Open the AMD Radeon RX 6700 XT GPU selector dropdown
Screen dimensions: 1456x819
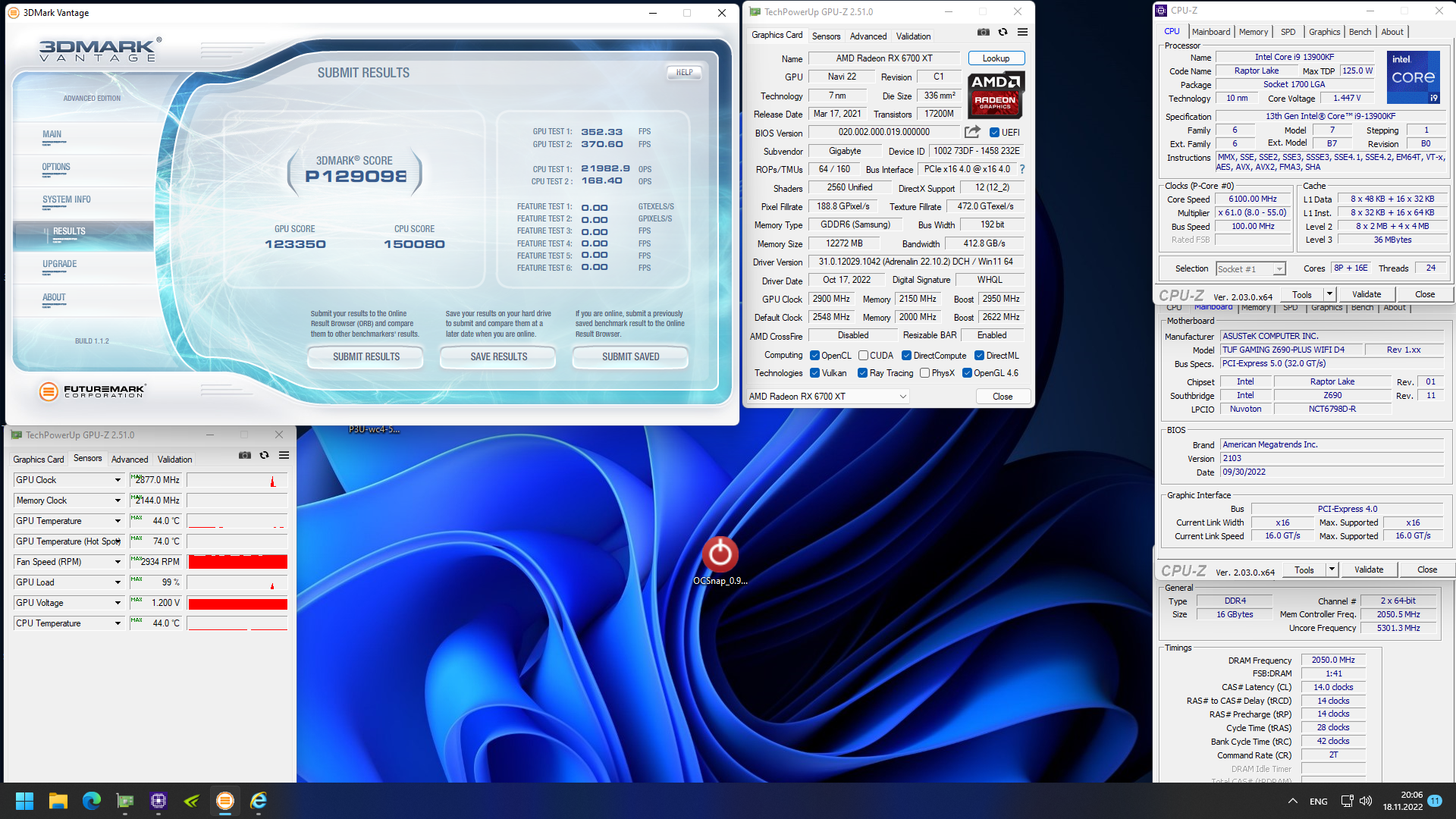pyautogui.click(x=827, y=396)
